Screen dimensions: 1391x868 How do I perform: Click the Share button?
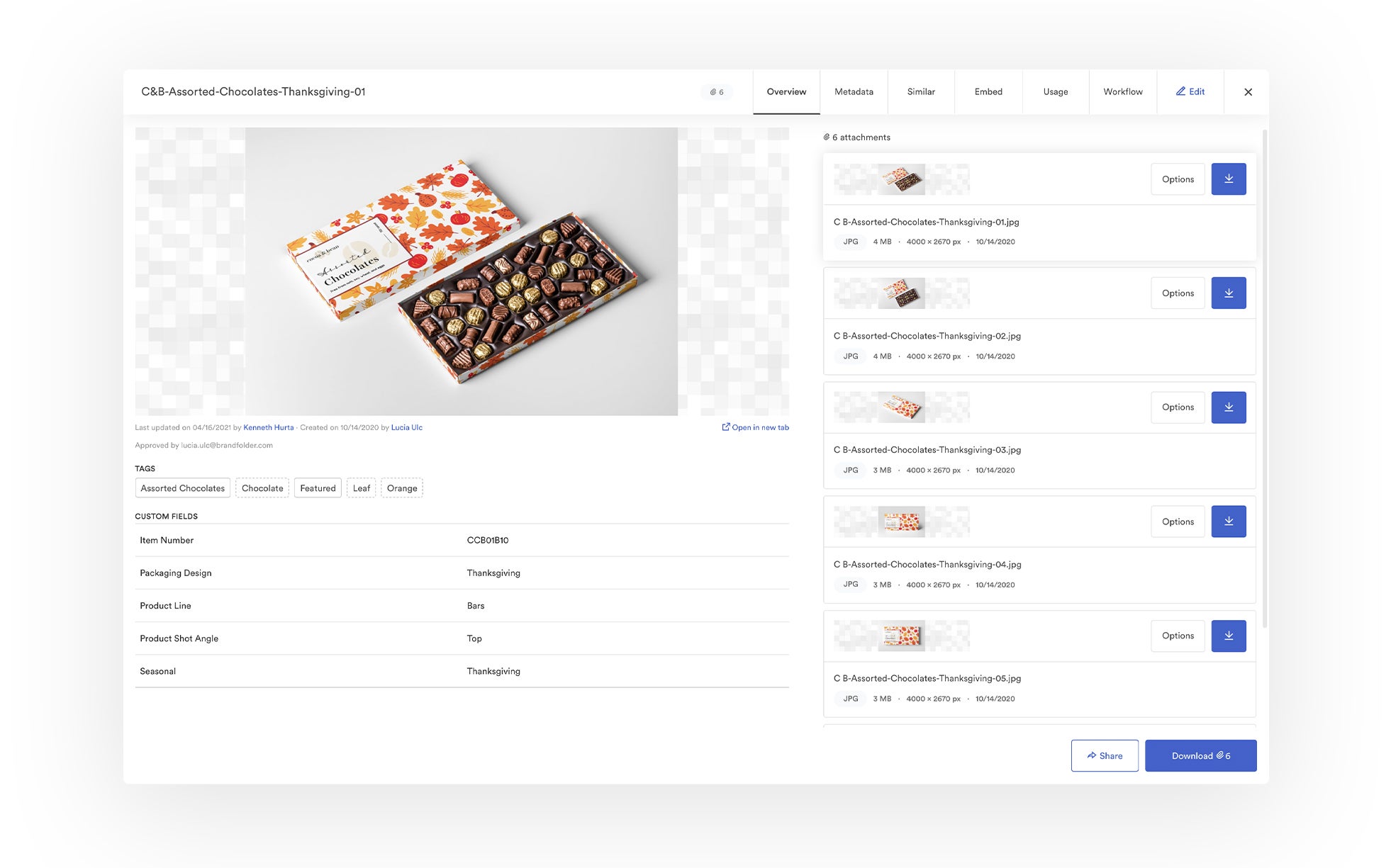point(1105,755)
